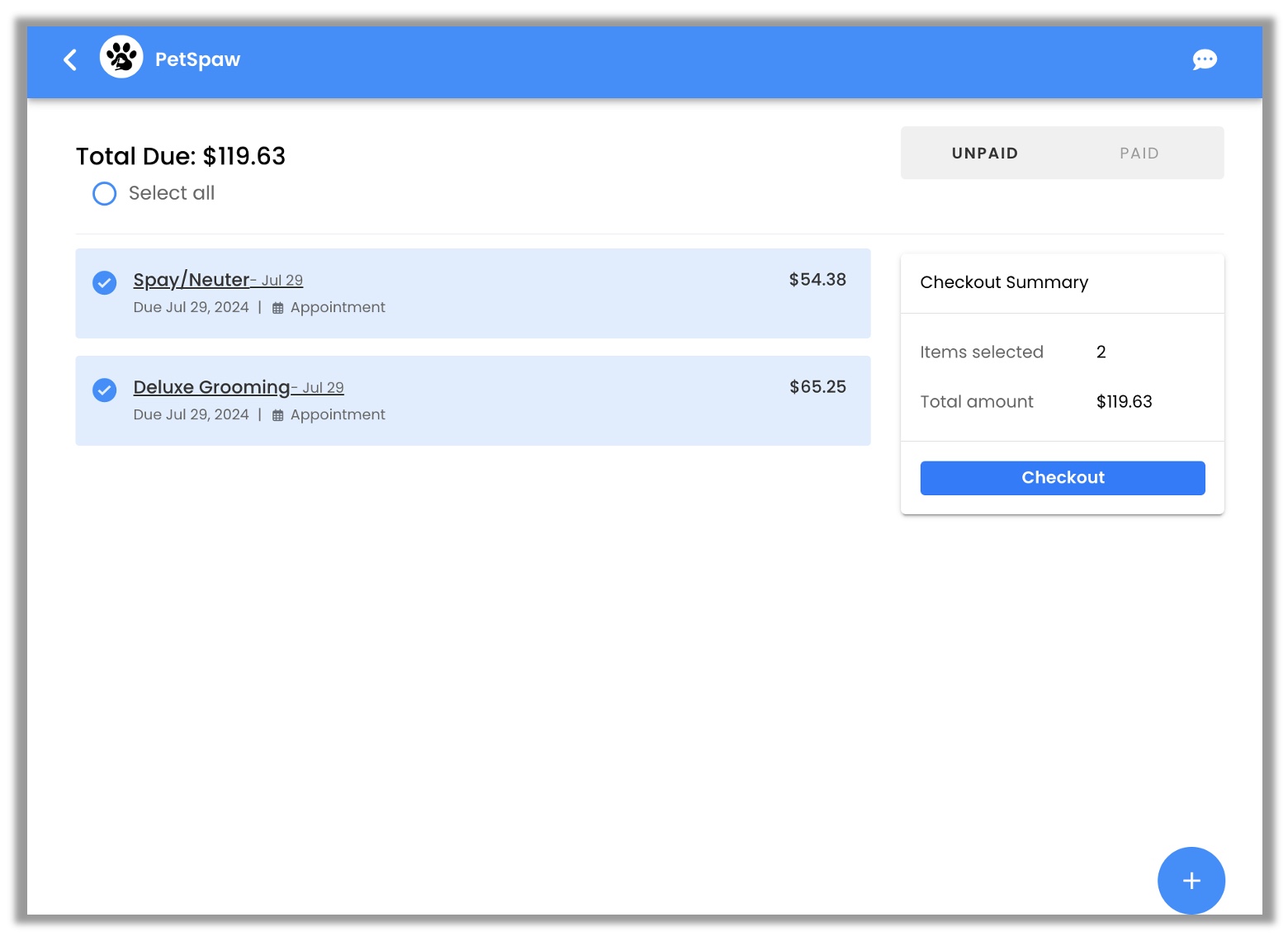The height and width of the screenshot is (941, 1288).
Task: Click the blue plus floating button
Action: [x=1191, y=880]
